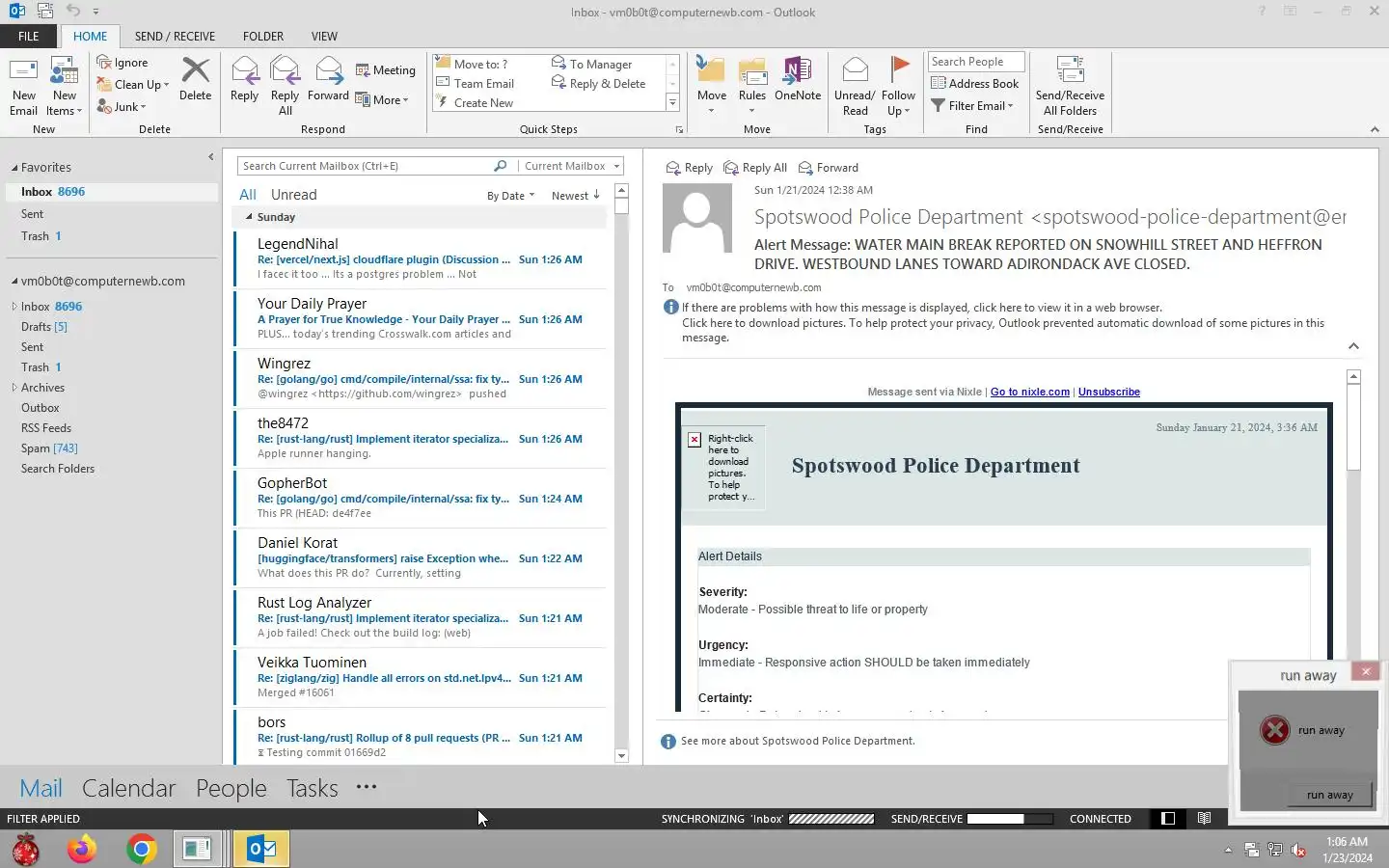This screenshot has width=1389, height=868.
Task: Toggle Unread/Read for the message
Action: pyautogui.click(x=855, y=86)
